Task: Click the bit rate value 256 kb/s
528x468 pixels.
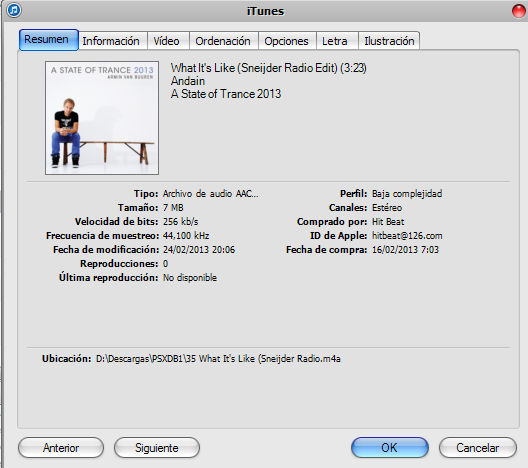Action: point(180,222)
